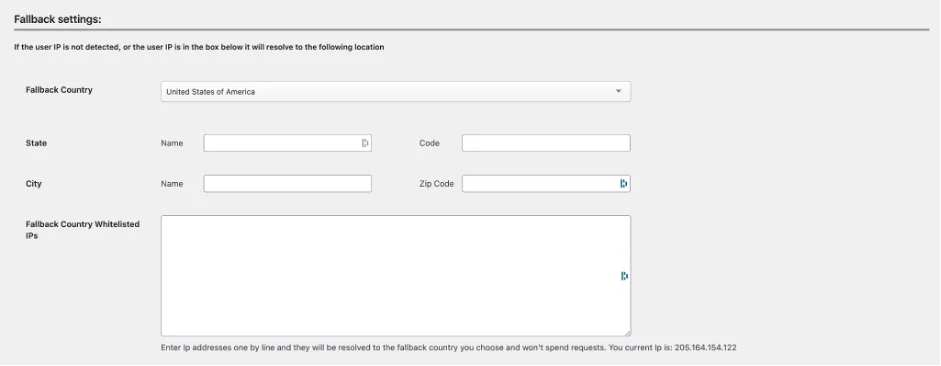Click the autofill icon inside Whitelisted IPs textarea
Viewport: 941px width, 366px height.
point(624,276)
